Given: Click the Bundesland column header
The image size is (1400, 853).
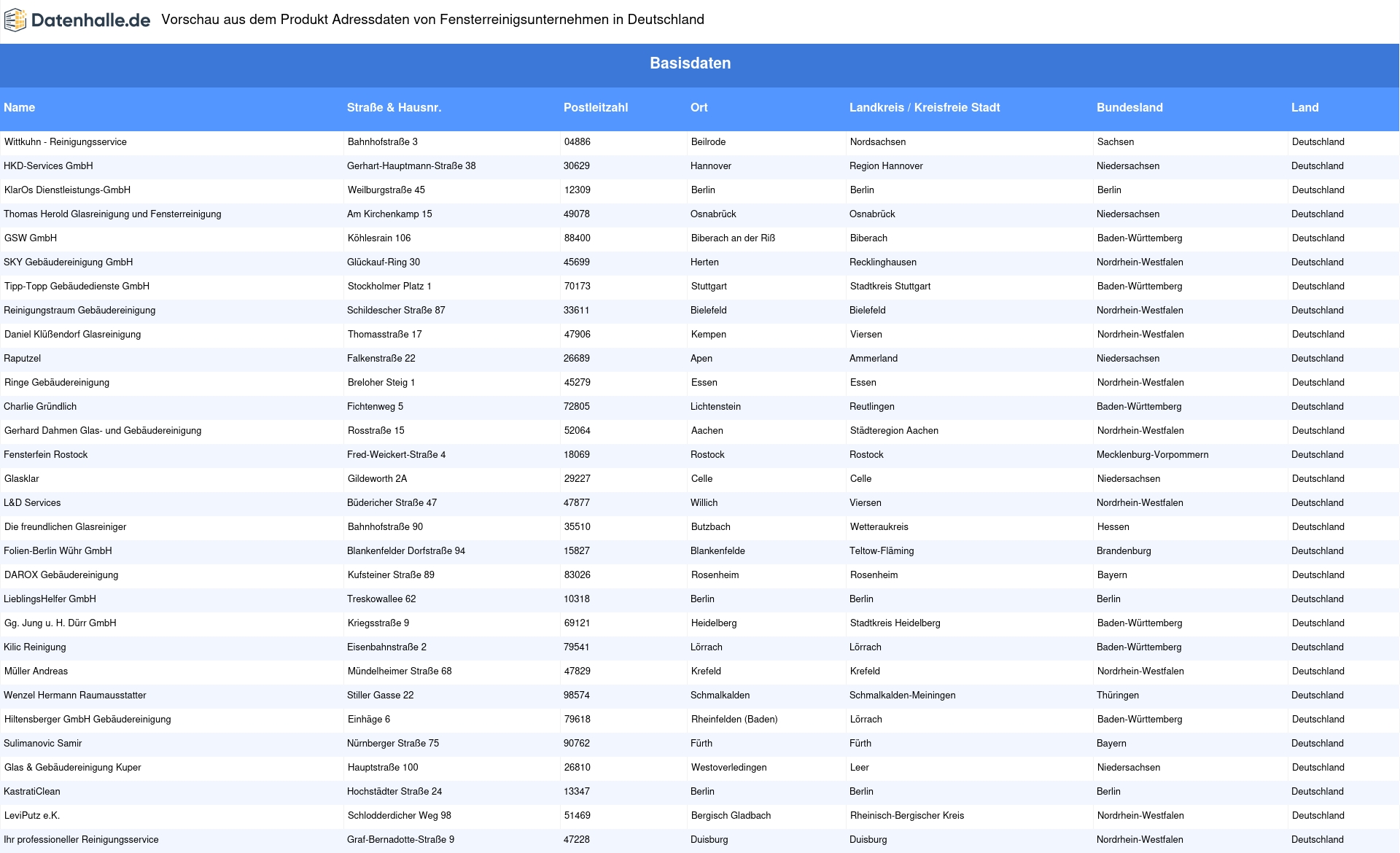Looking at the screenshot, I should click(1129, 107).
